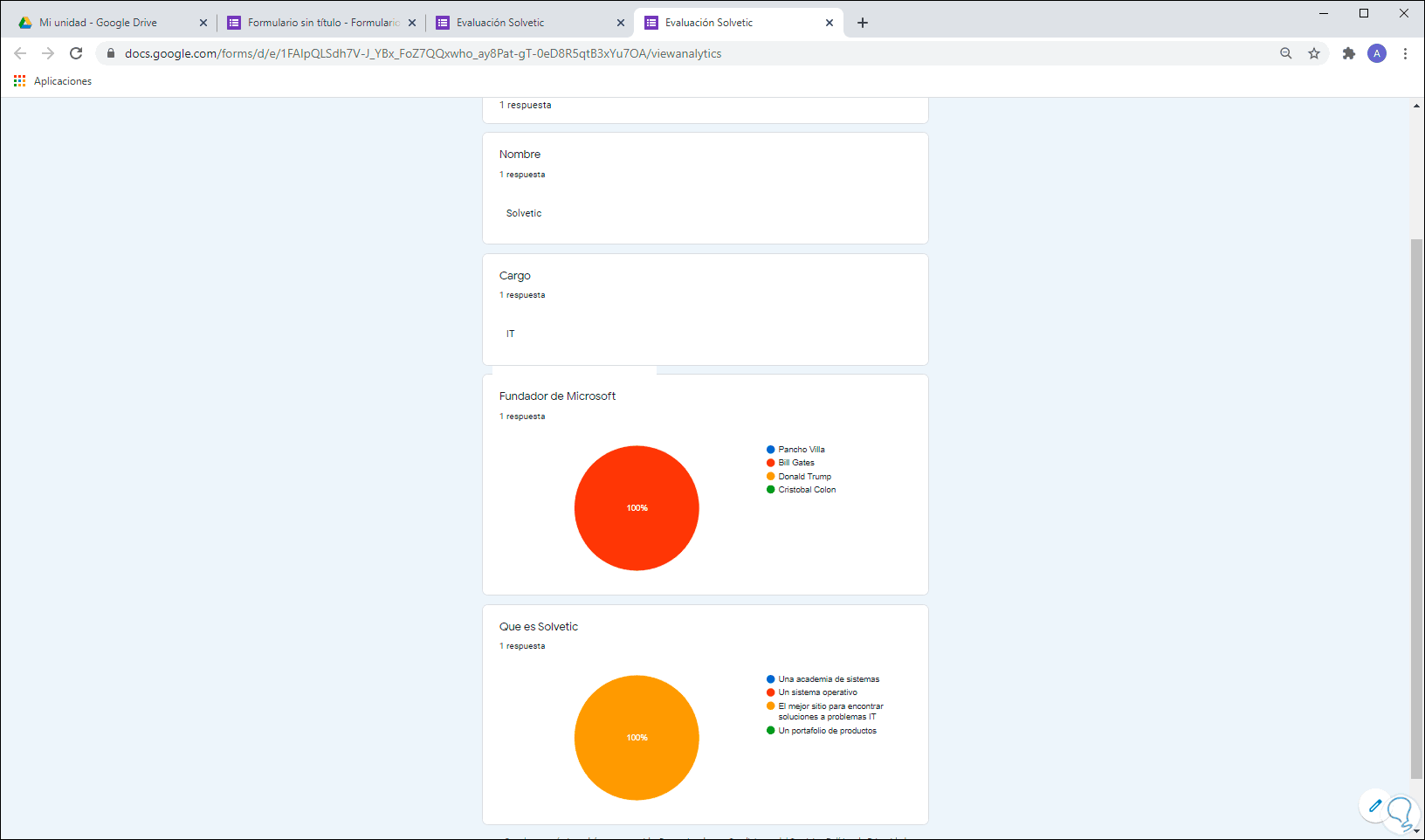Click the IT answer under Cargo
This screenshot has width=1425, height=840.
point(511,334)
